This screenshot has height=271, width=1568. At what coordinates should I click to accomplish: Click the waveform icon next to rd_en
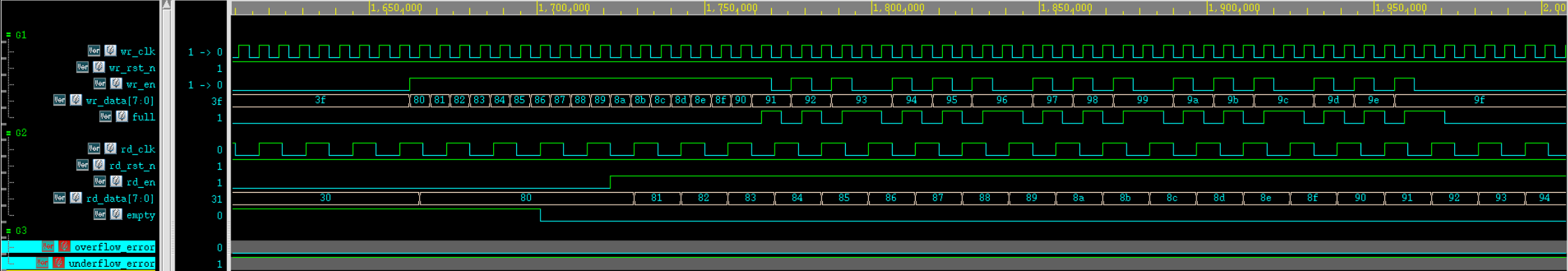point(117,182)
